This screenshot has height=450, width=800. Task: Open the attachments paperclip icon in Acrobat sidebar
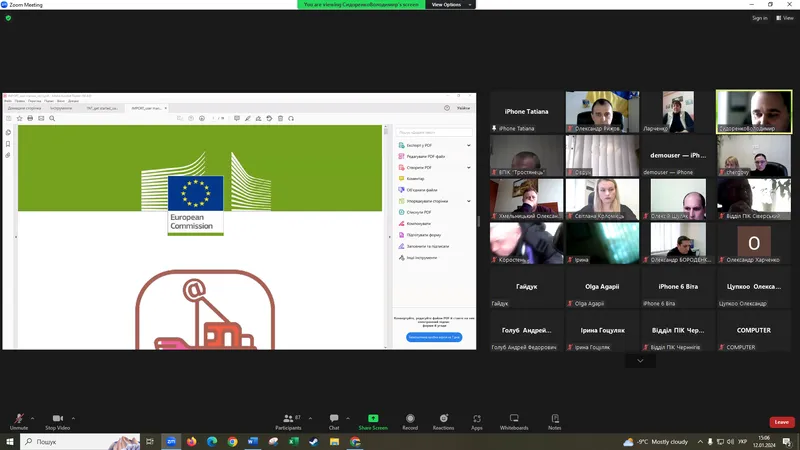(x=8, y=155)
